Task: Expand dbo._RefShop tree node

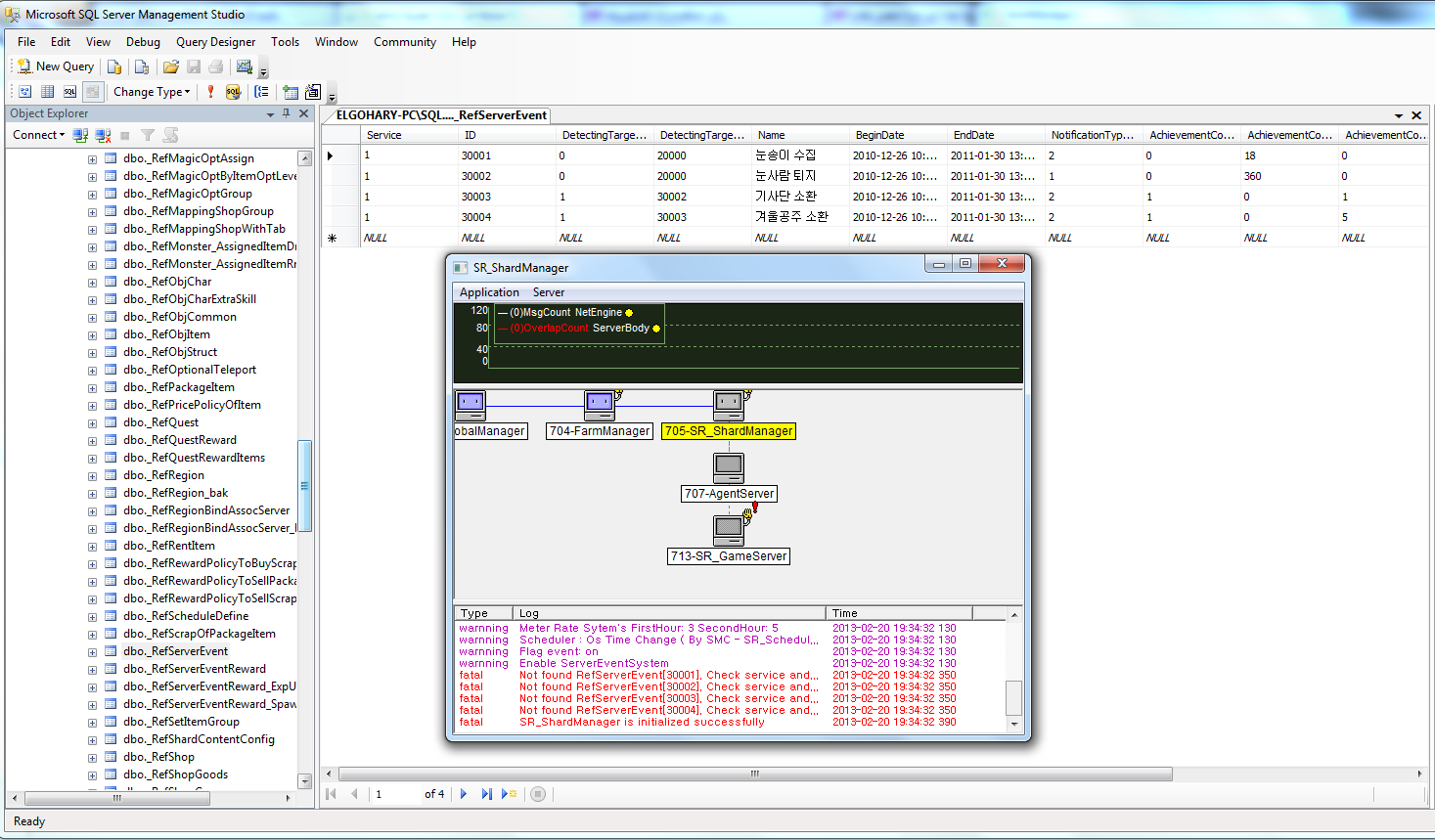Action: coord(92,757)
